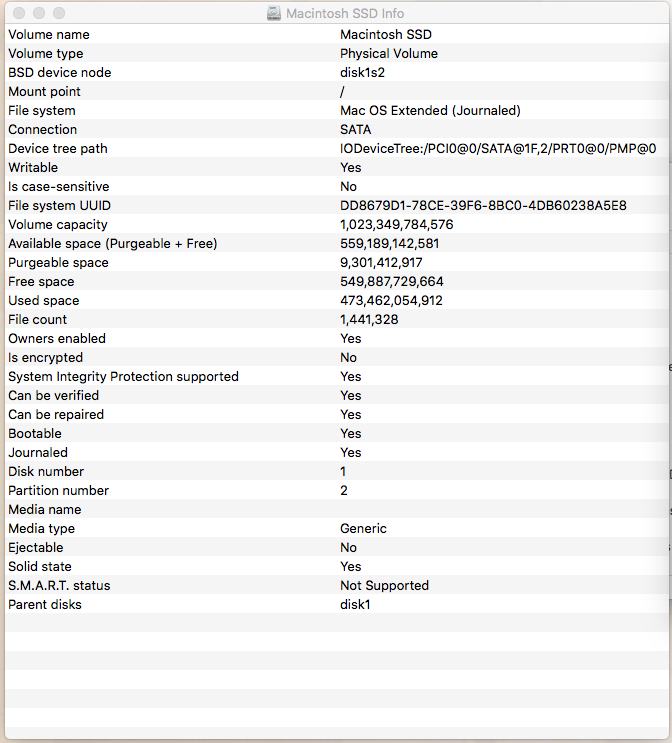The width and height of the screenshot is (672, 743).
Task: Select the Yes value for Can be verified
Action: (x=351, y=395)
